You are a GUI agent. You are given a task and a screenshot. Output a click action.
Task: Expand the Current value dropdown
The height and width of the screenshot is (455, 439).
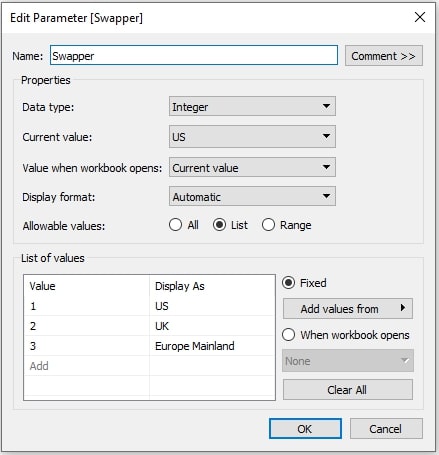point(252,136)
